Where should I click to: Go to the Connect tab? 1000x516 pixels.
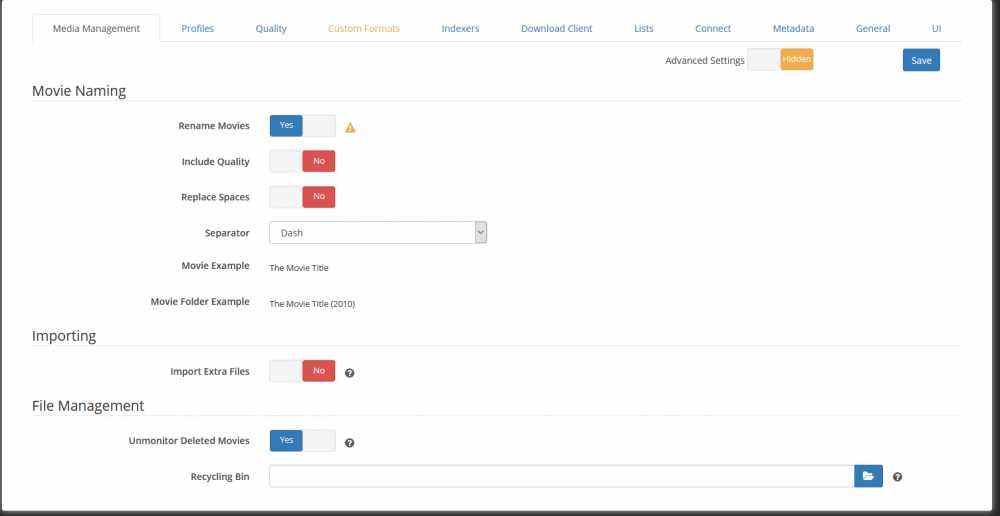(x=713, y=28)
